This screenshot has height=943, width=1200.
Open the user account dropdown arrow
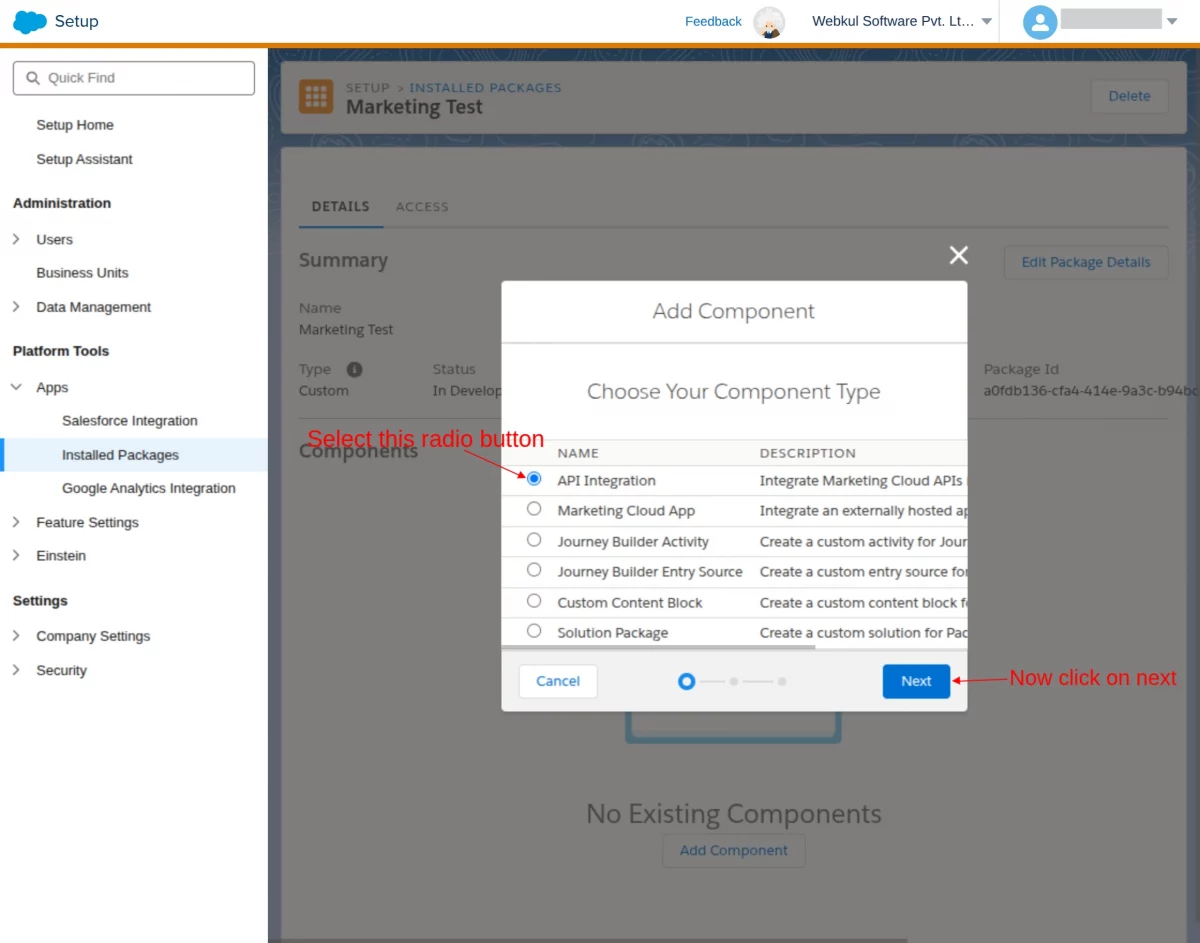(x=1172, y=21)
